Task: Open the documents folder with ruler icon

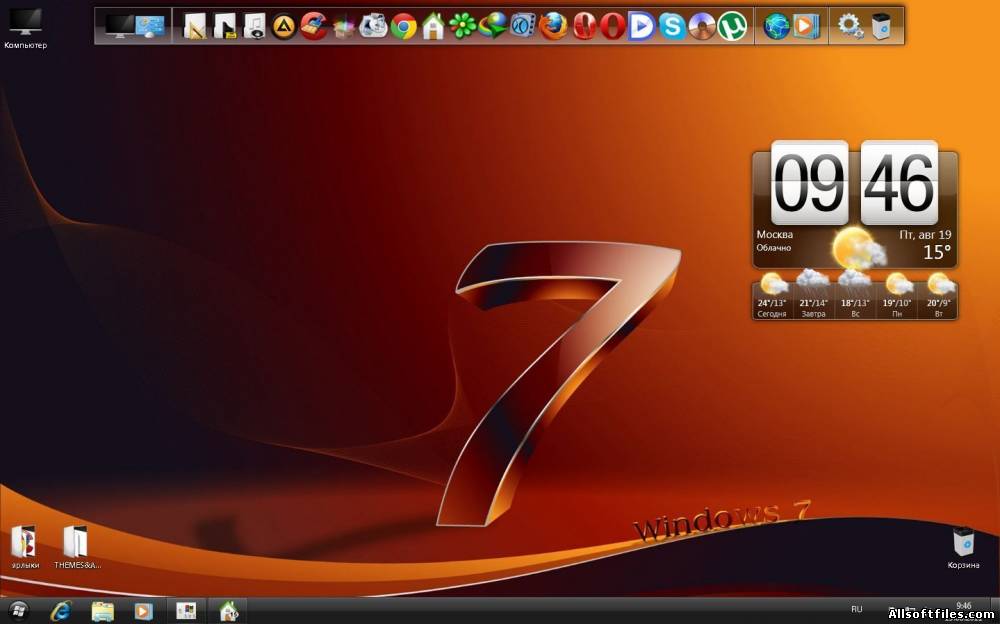Action: [x=195, y=26]
